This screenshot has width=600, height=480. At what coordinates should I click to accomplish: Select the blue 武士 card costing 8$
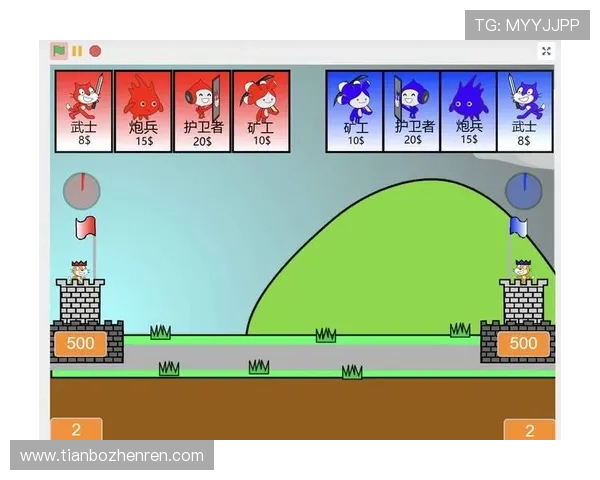tap(525, 110)
